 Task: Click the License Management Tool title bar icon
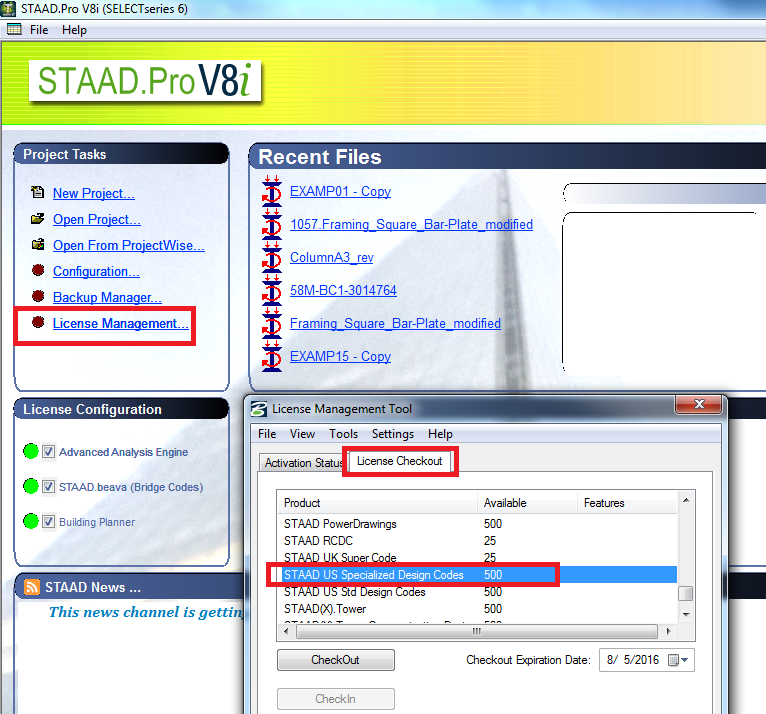(x=259, y=409)
